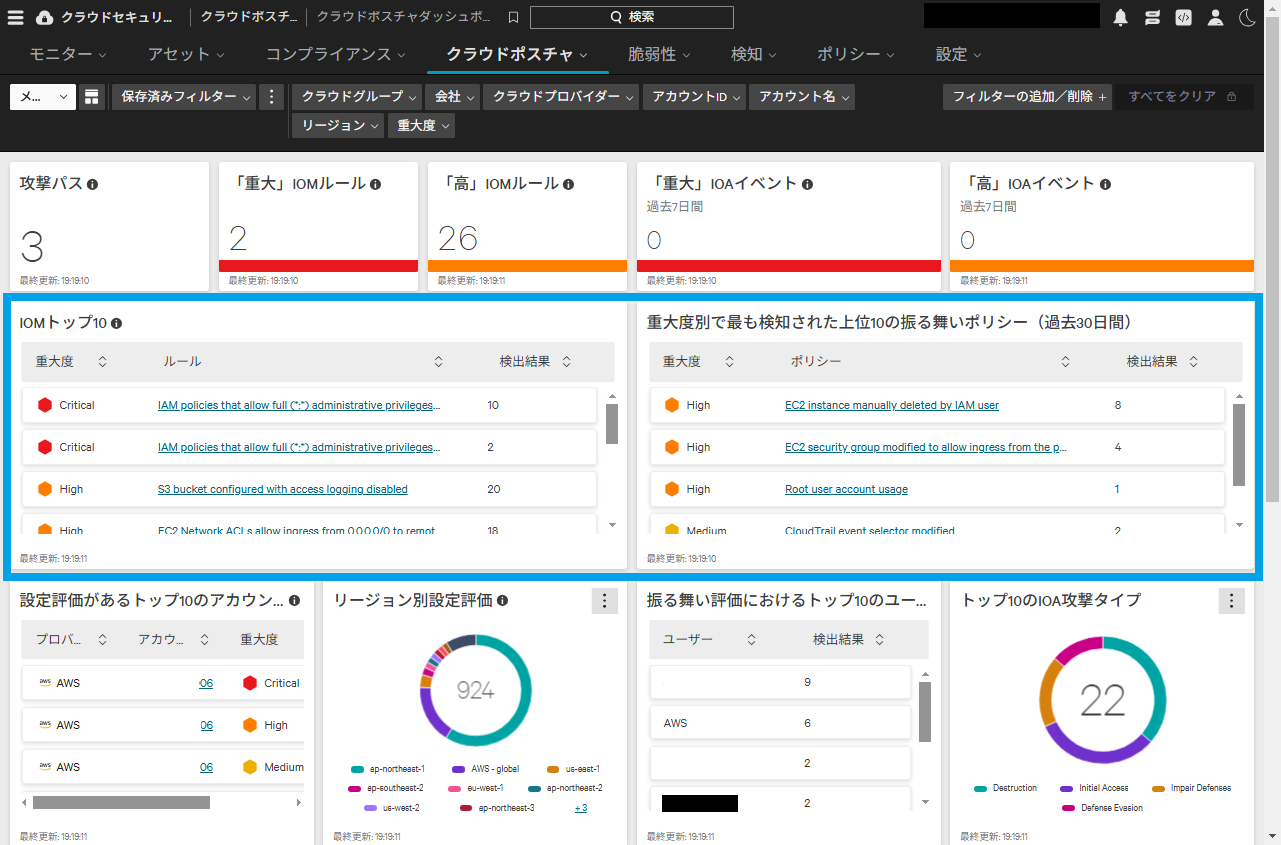Sort user table by ユーザー column

click(x=752, y=639)
